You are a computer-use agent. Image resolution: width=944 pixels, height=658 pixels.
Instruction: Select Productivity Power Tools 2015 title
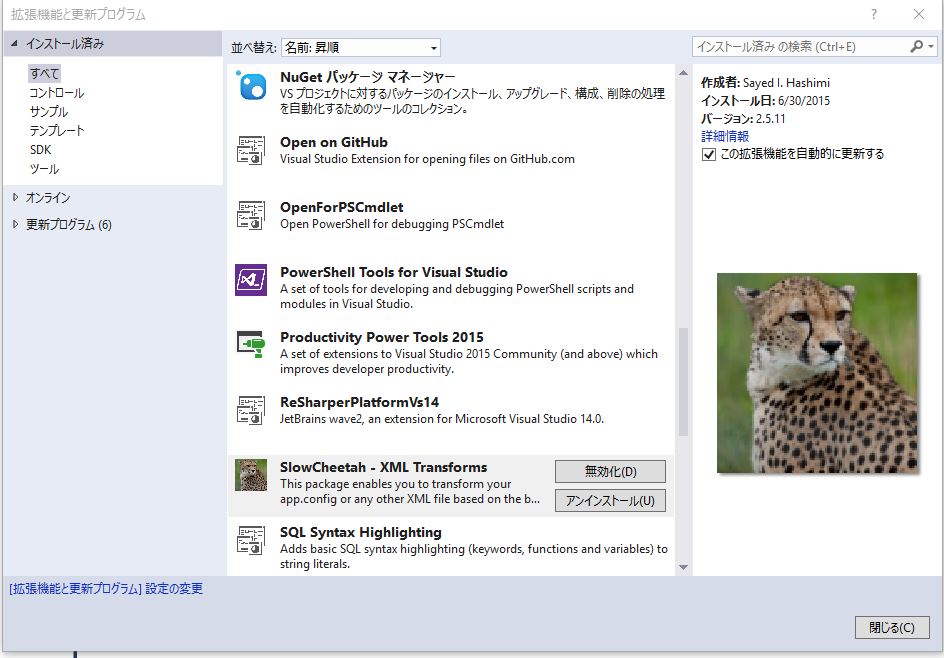tap(382, 337)
